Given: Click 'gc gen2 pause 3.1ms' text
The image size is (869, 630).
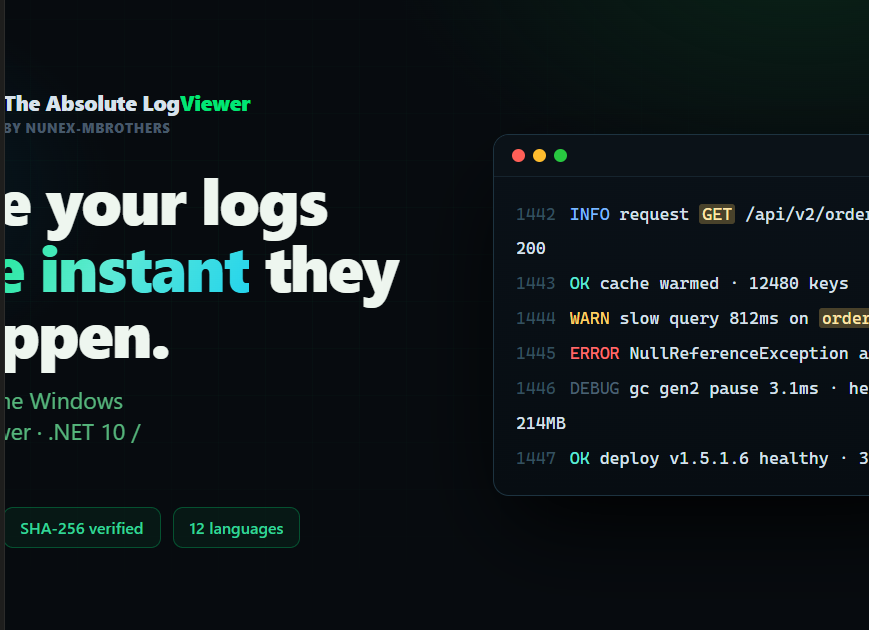Looking at the screenshot, I should tap(724, 389).
